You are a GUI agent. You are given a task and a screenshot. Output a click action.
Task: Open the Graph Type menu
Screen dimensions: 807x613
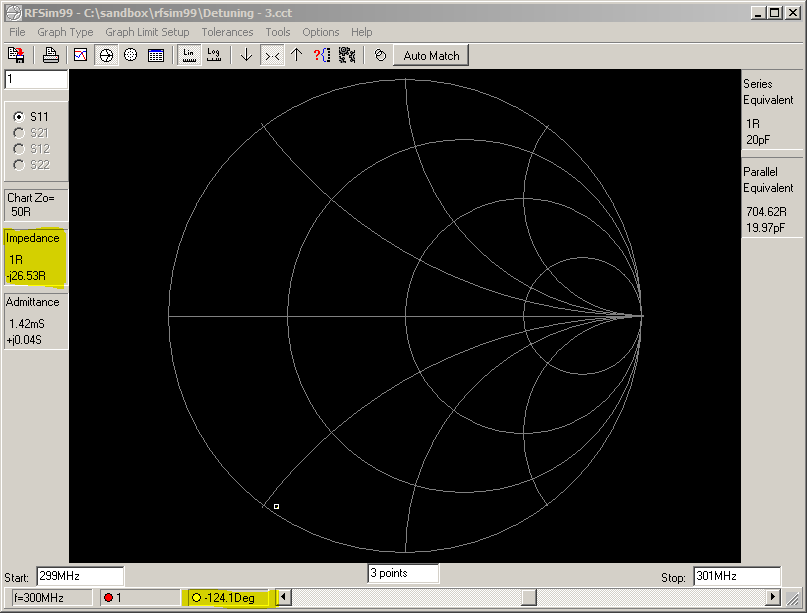pos(65,32)
